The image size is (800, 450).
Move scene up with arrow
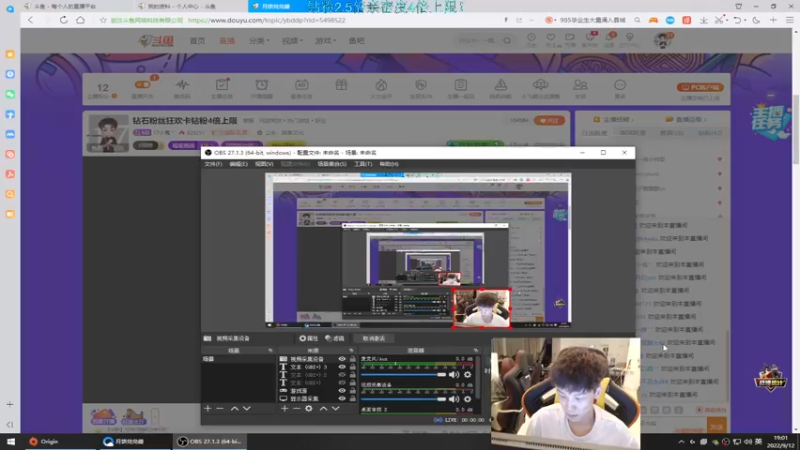point(234,409)
